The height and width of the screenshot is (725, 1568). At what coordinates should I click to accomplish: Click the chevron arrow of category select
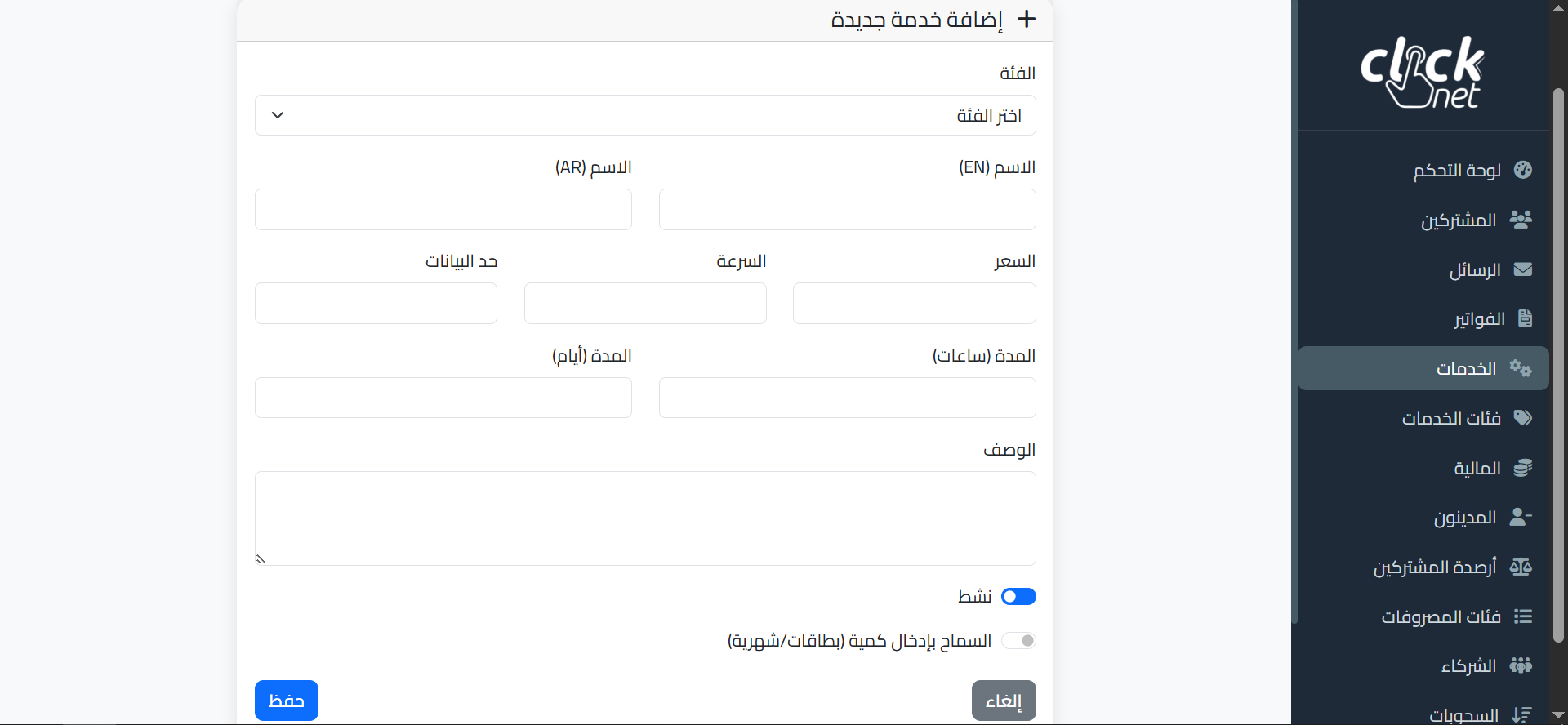click(278, 115)
